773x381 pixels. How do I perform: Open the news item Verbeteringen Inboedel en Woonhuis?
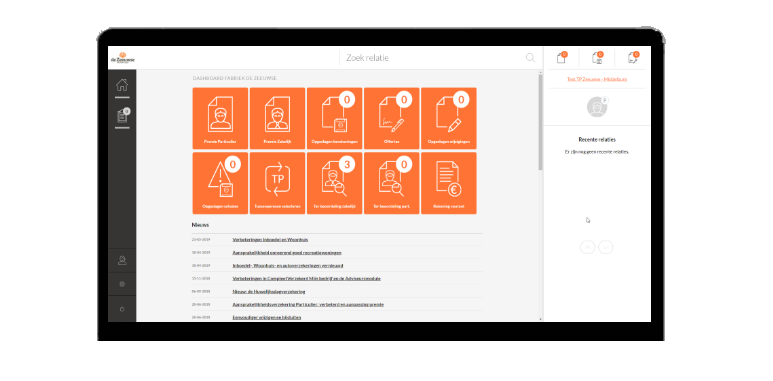pos(270,240)
